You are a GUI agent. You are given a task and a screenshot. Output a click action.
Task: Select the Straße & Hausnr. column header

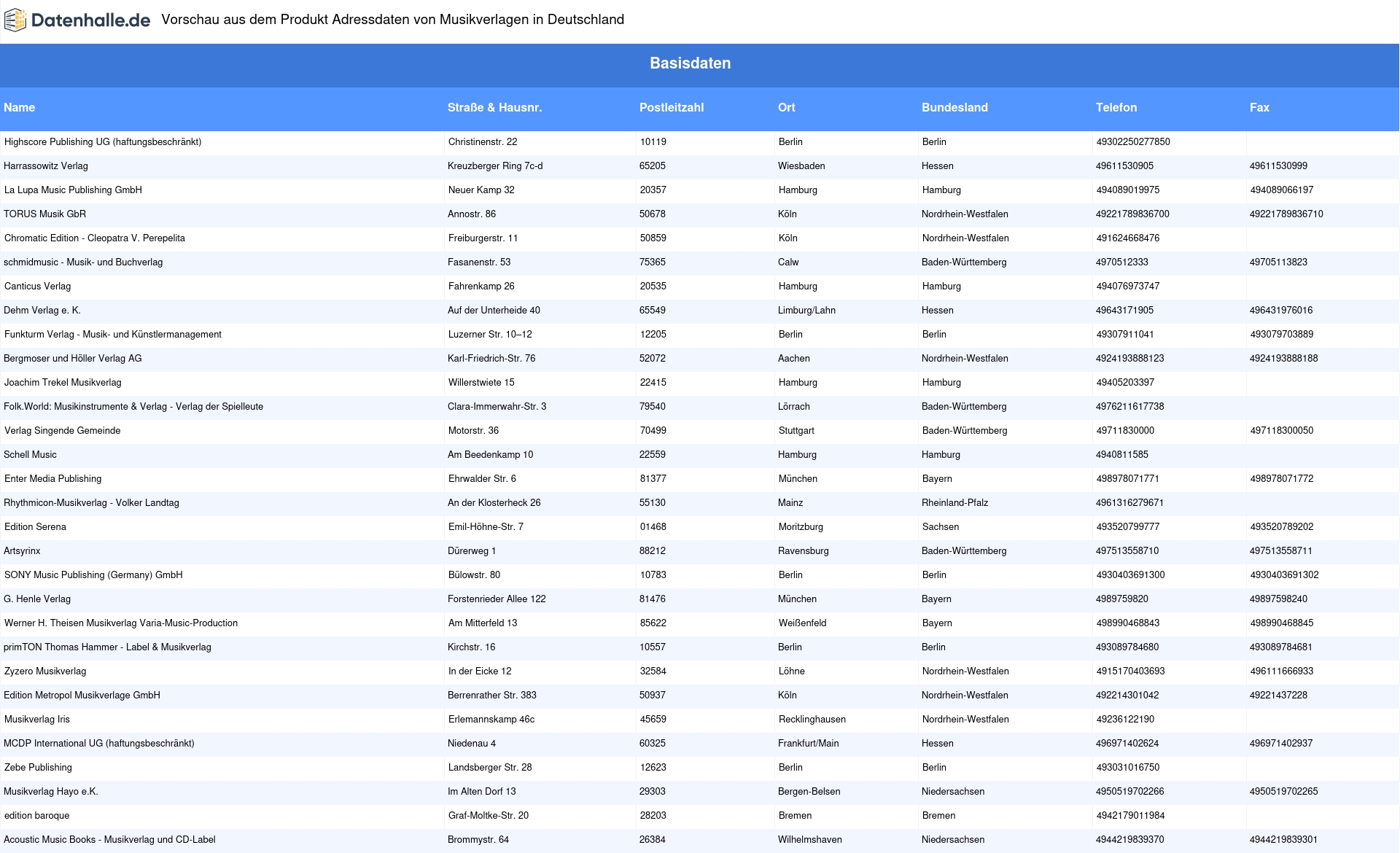(494, 107)
